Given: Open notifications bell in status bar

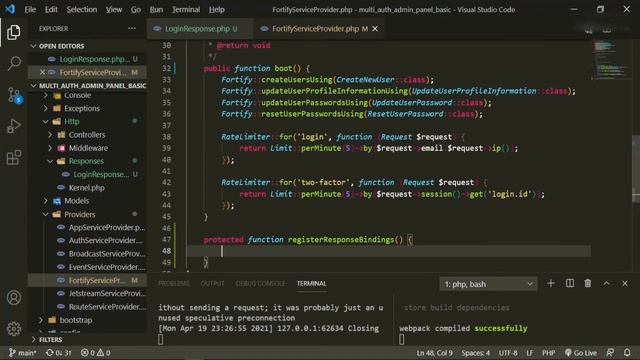Looking at the screenshot, I should coord(627,353).
